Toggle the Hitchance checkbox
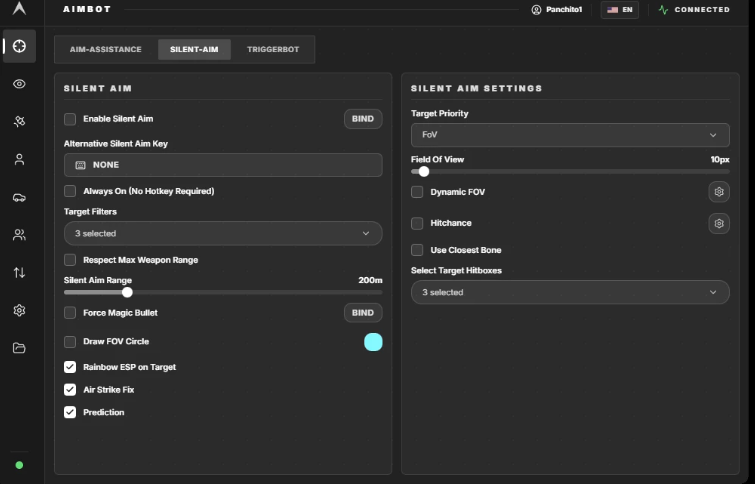Screen dimensions: 755x484 (x=417, y=223)
